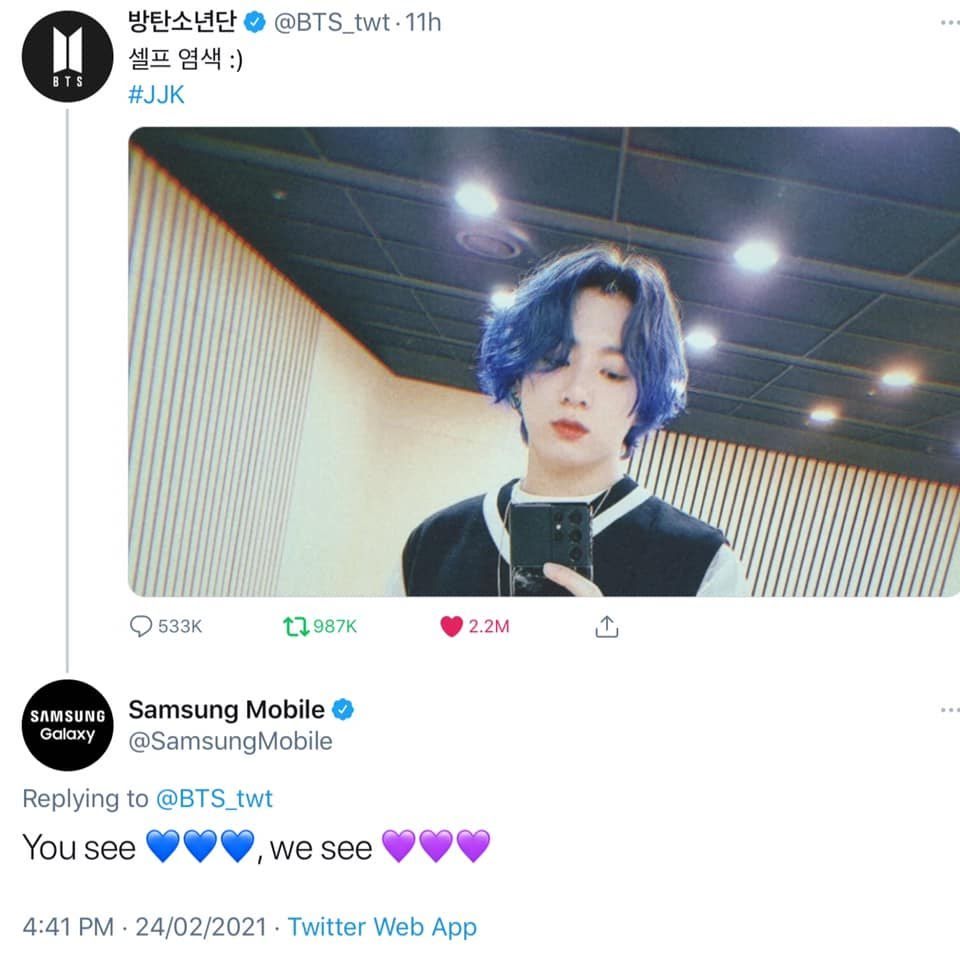This screenshot has height=960, width=960.
Task: Click BTS verified badge checkmark
Action: tap(255, 23)
